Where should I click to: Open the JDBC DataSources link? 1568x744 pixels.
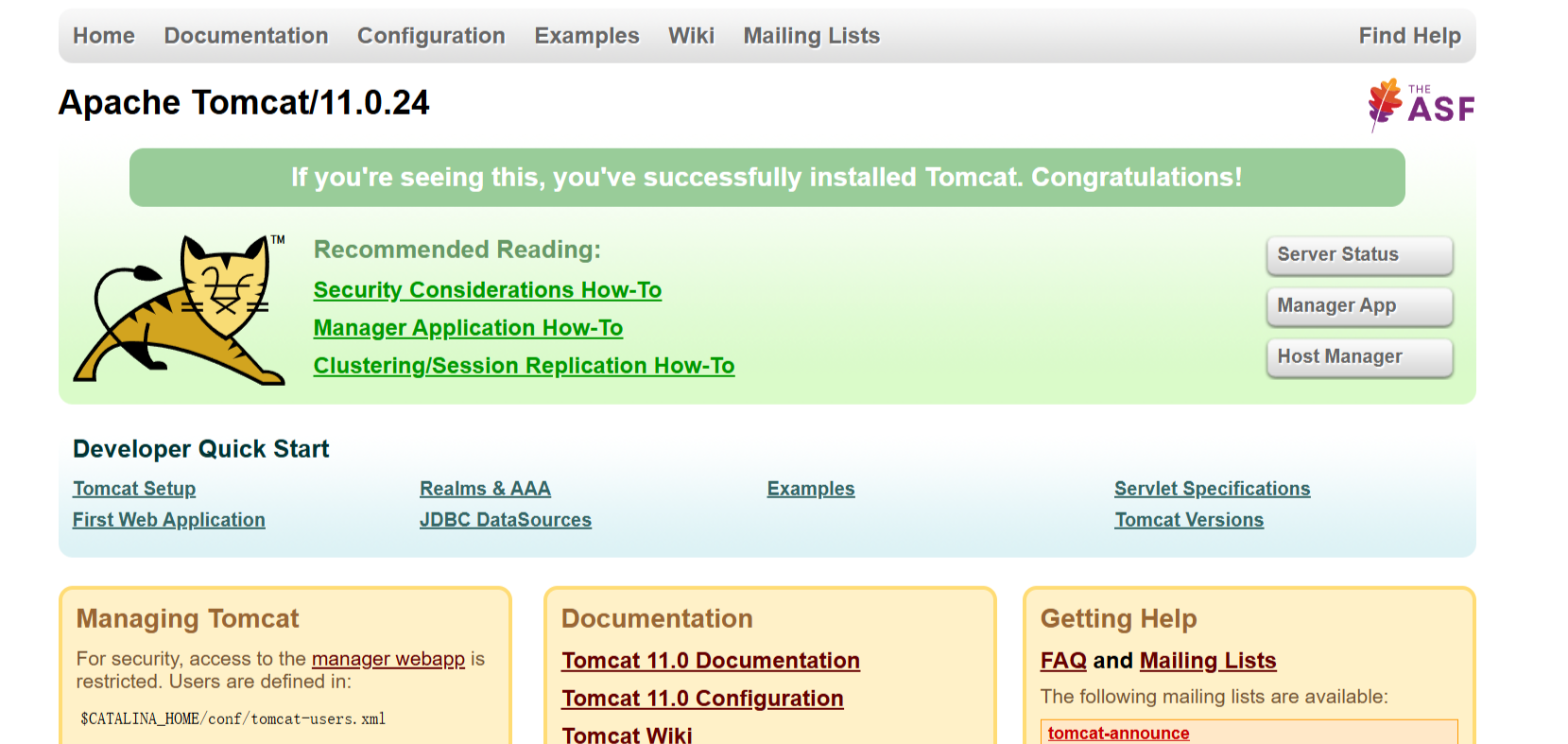point(506,520)
